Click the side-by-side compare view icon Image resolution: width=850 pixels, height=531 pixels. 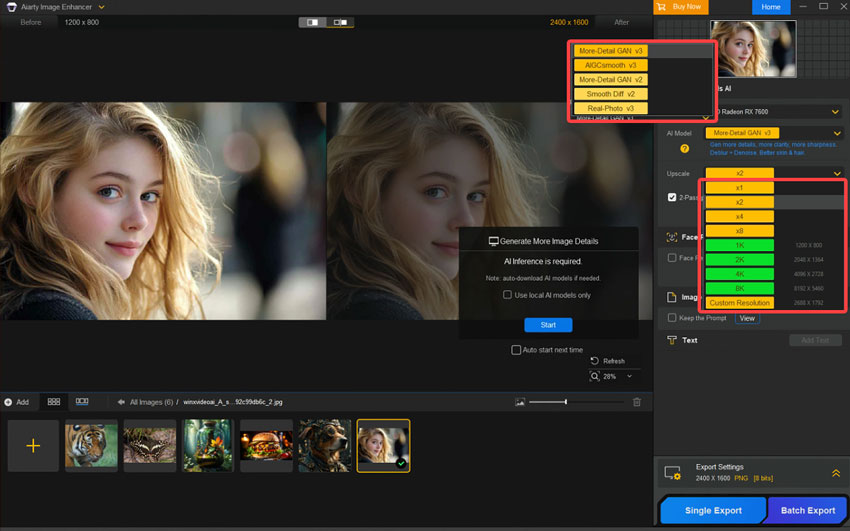[341, 22]
